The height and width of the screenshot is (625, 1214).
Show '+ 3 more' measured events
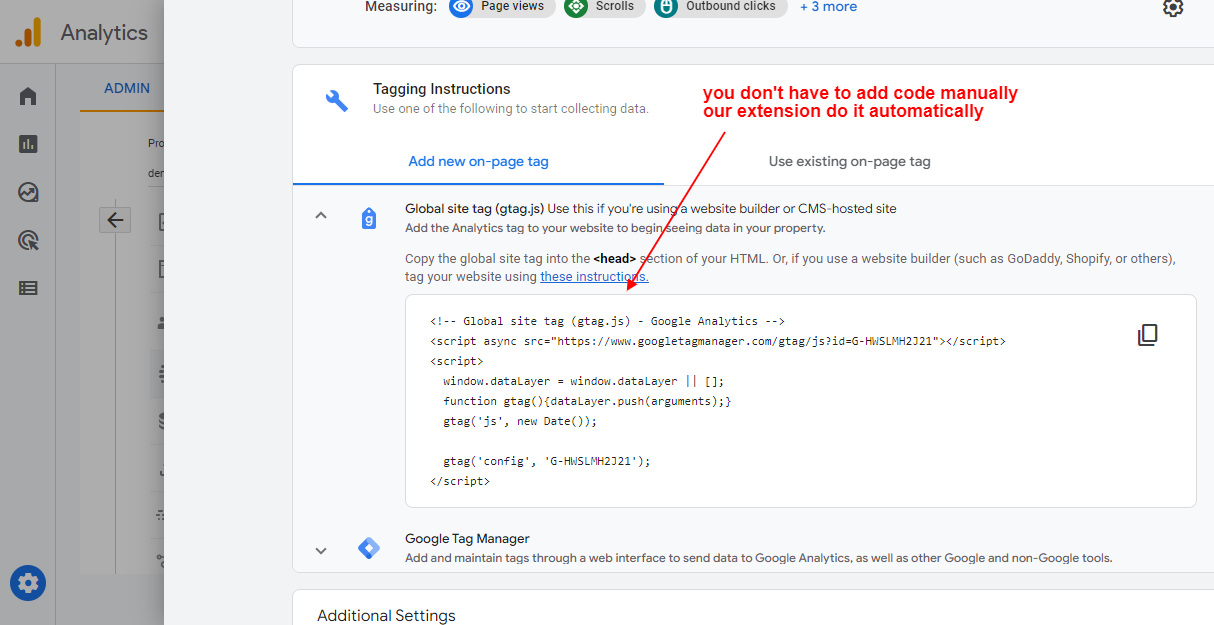[x=828, y=6]
